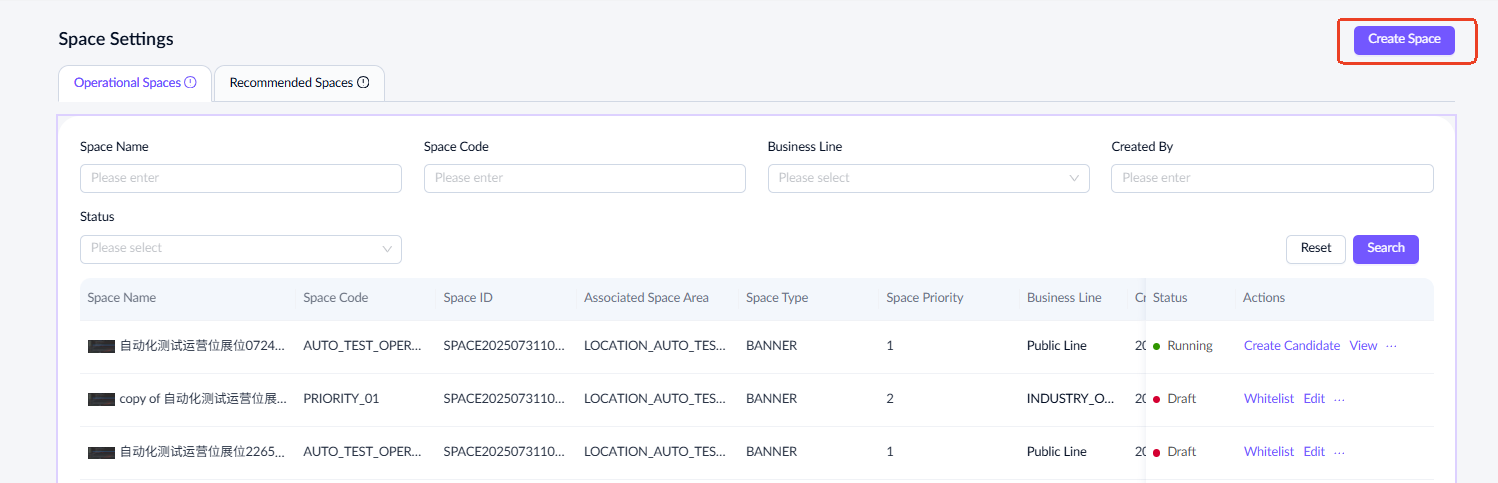Open more actions ellipsis for Running row

(1391, 346)
